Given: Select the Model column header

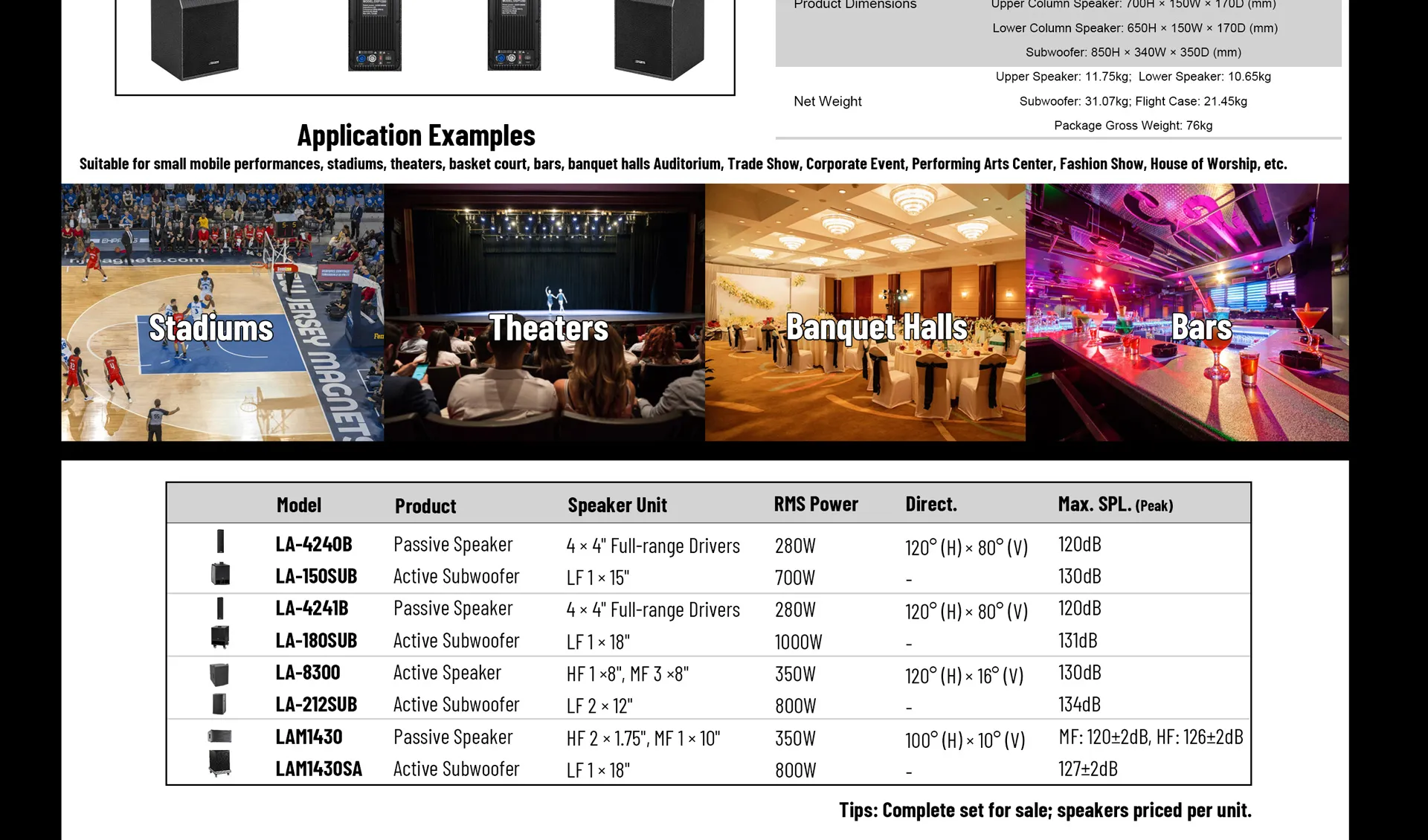Looking at the screenshot, I should [x=298, y=504].
